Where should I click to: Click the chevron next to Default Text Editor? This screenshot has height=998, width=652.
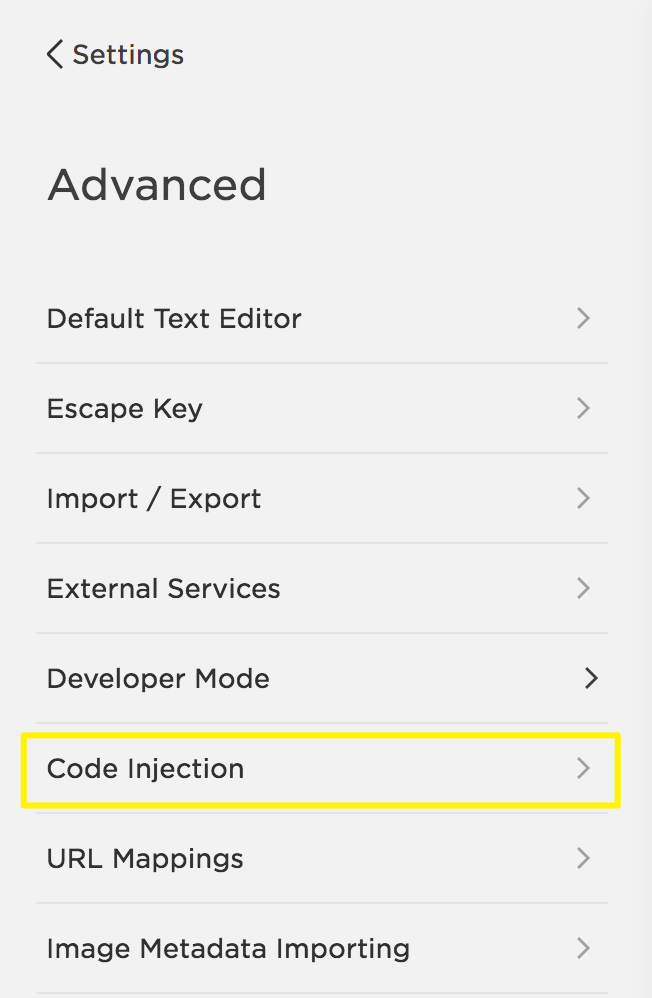584,319
